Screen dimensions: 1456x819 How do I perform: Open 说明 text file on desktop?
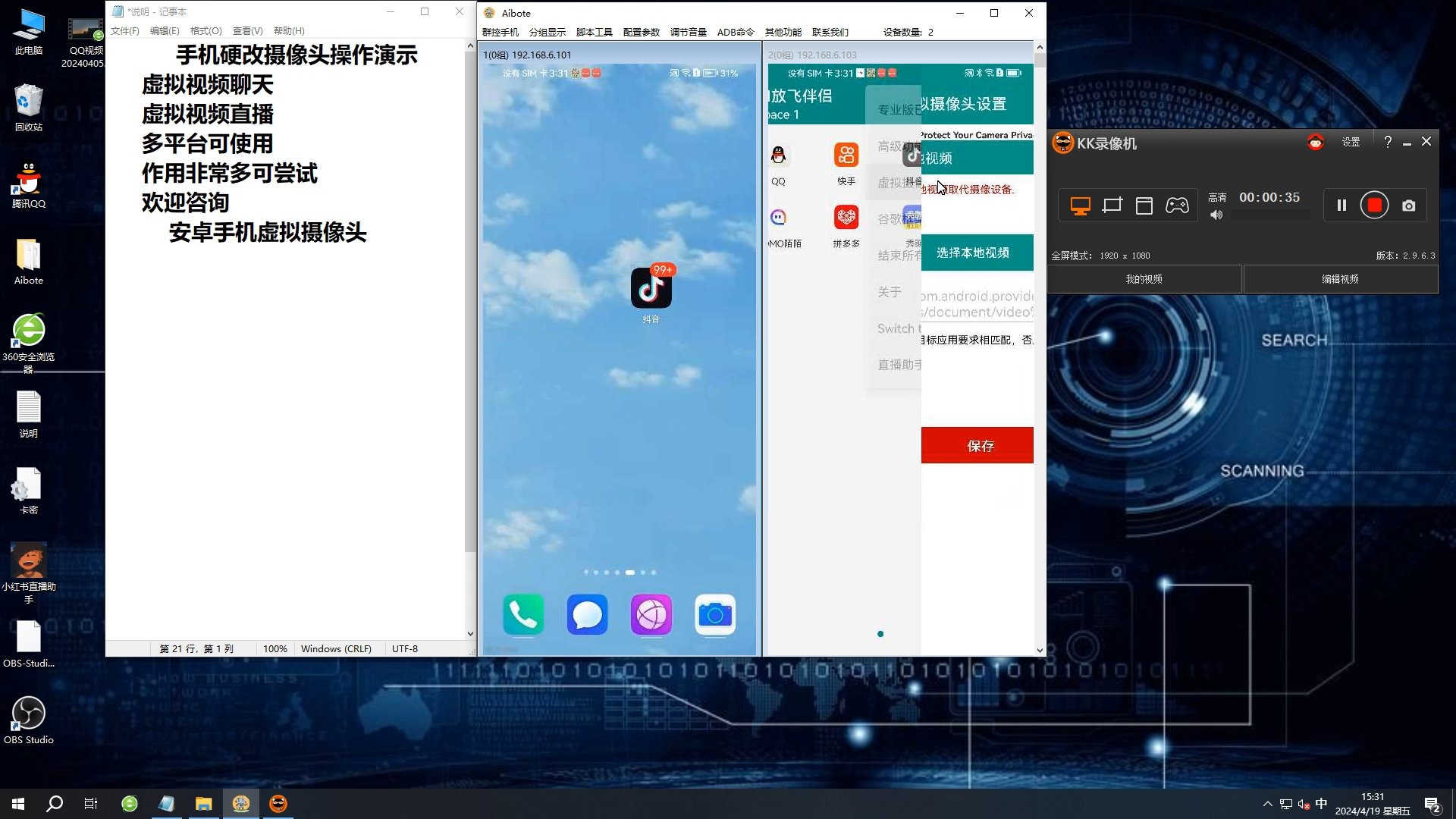(x=29, y=415)
